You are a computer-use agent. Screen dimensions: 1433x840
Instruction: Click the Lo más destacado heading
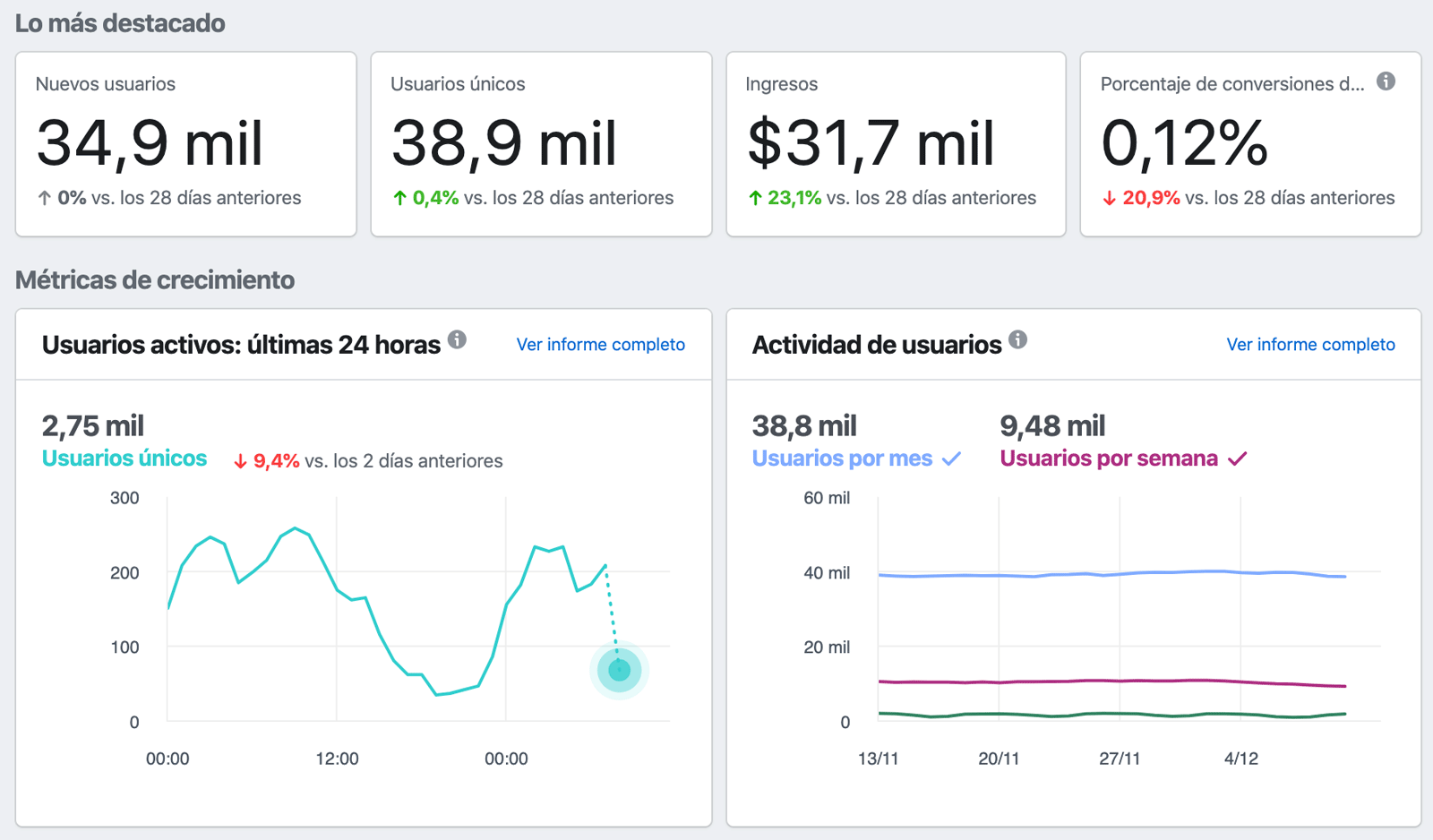coord(120,23)
